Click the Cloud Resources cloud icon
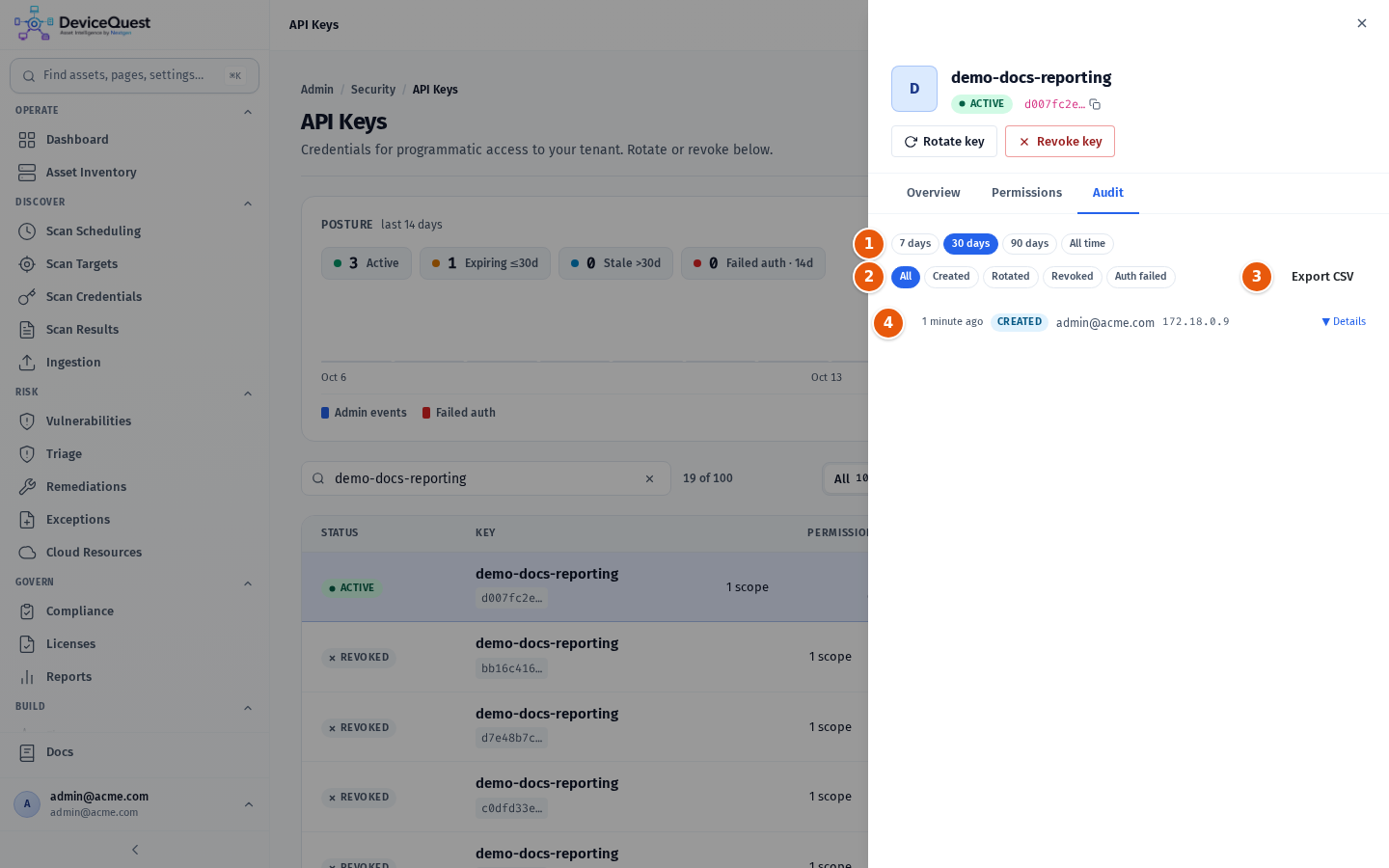 click(x=27, y=553)
